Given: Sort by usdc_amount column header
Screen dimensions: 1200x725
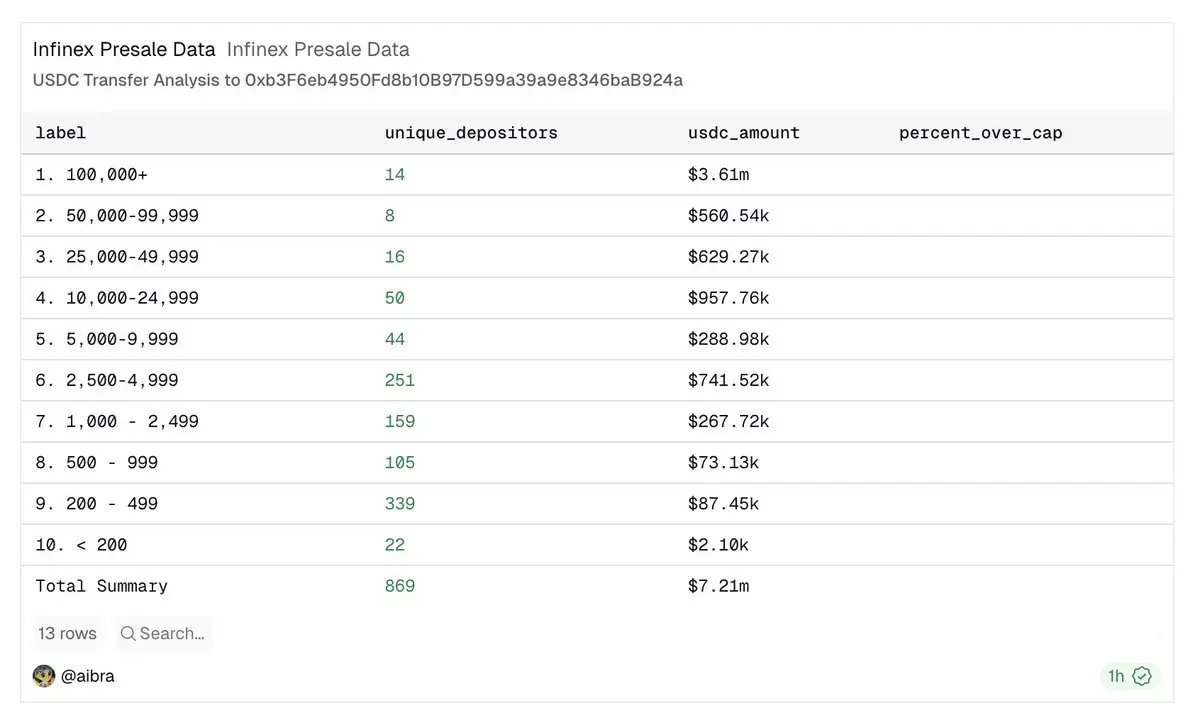Looking at the screenshot, I should point(744,133).
